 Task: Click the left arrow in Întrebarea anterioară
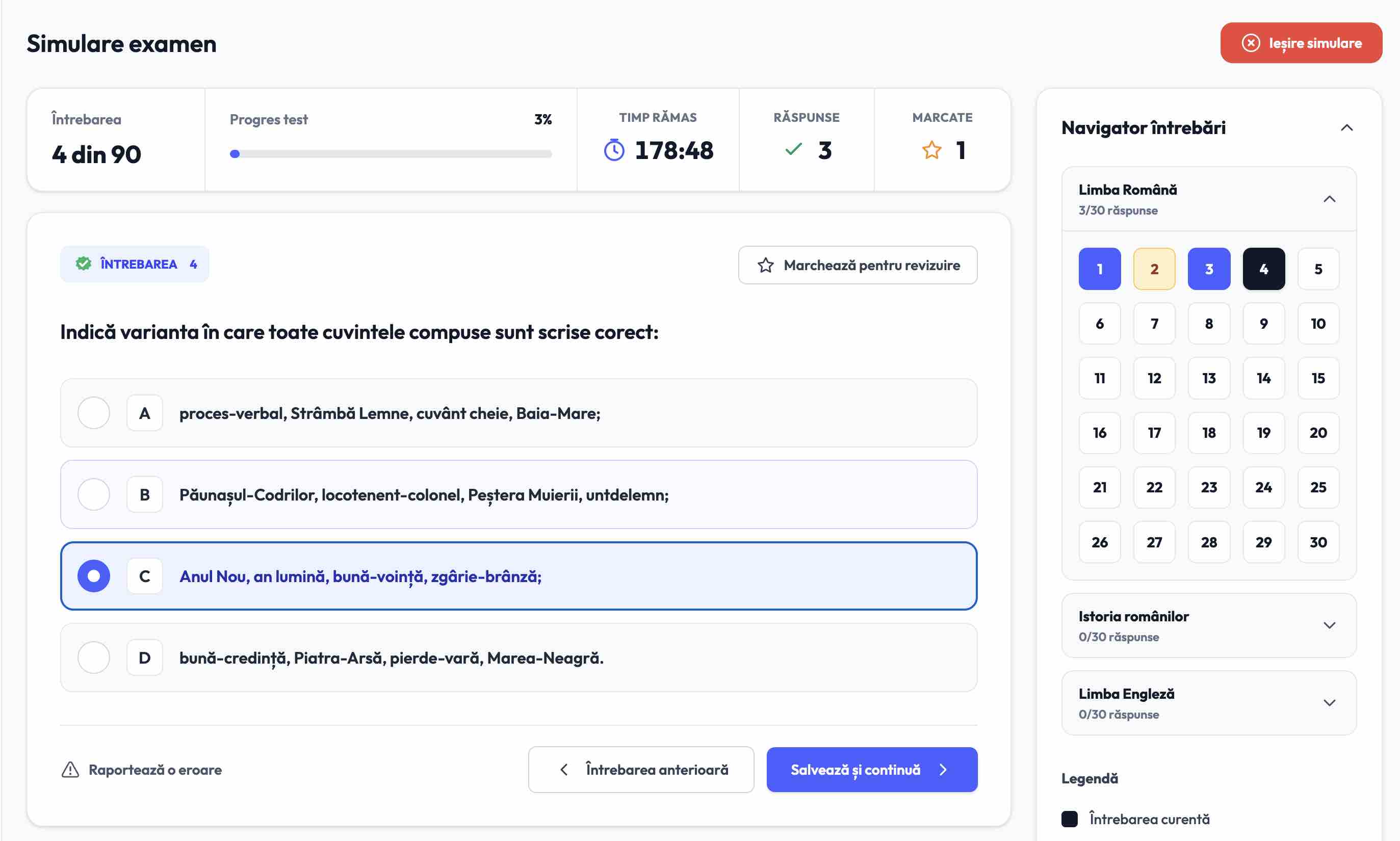[563, 770]
